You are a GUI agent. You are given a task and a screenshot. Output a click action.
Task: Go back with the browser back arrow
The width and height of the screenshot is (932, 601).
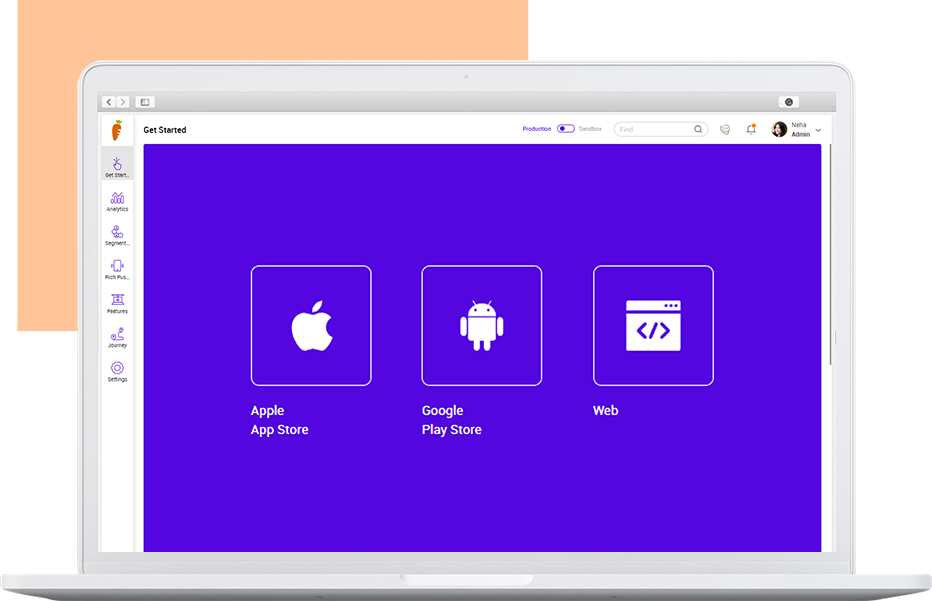pos(109,102)
